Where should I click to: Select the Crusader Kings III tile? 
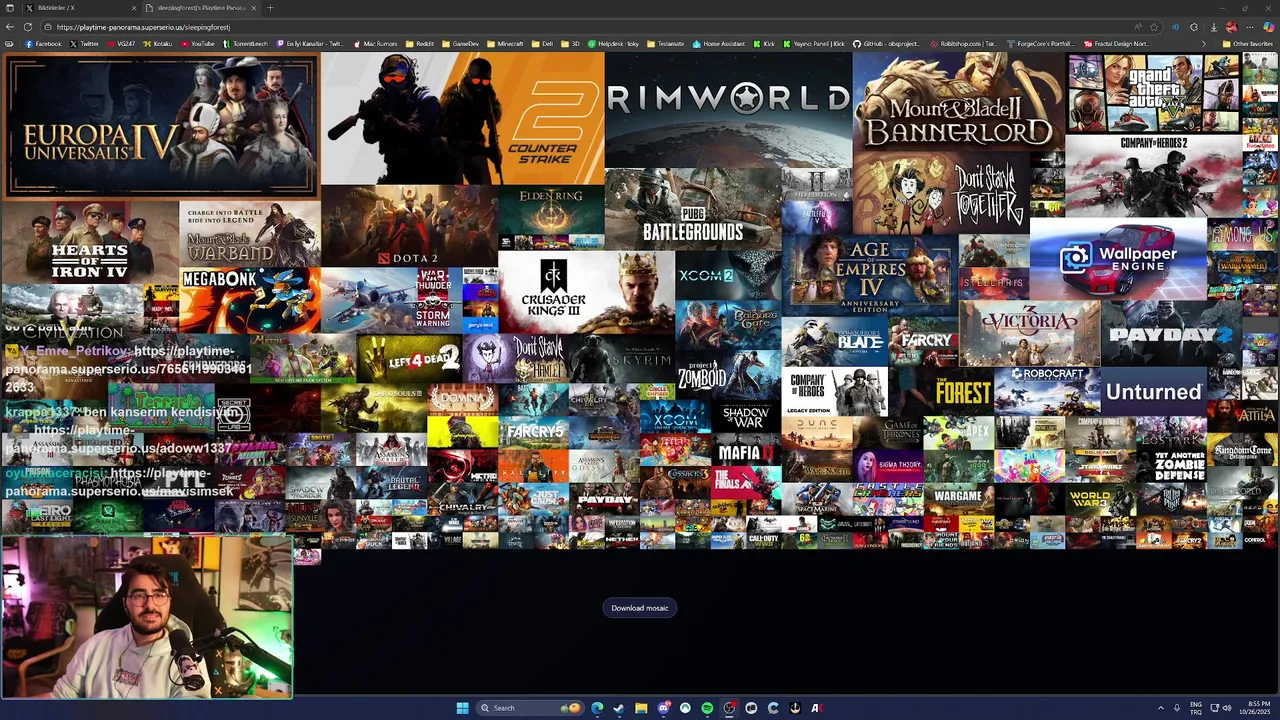click(586, 291)
